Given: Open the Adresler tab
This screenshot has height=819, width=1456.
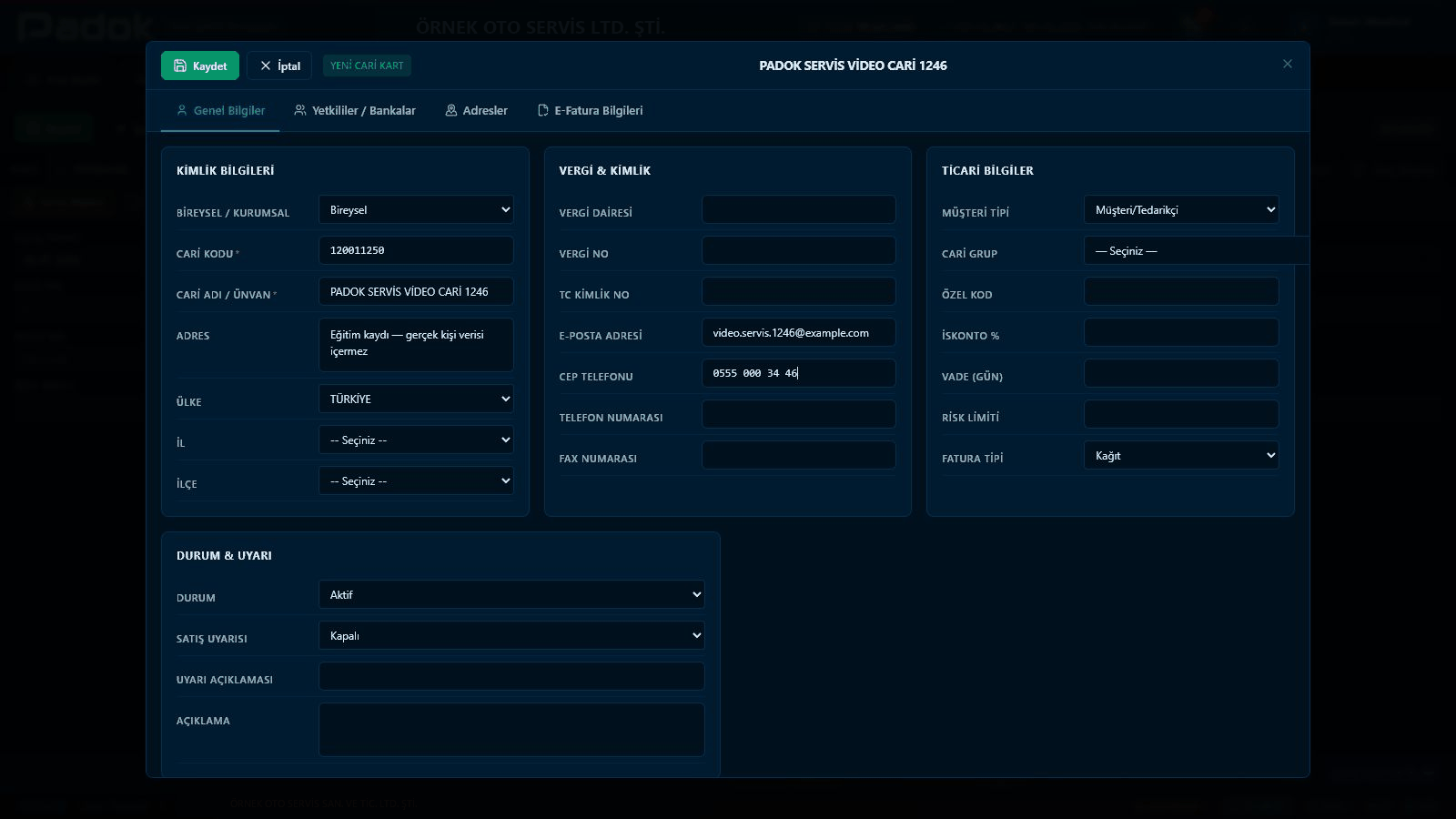Looking at the screenshot, I should tap(476, 110).
